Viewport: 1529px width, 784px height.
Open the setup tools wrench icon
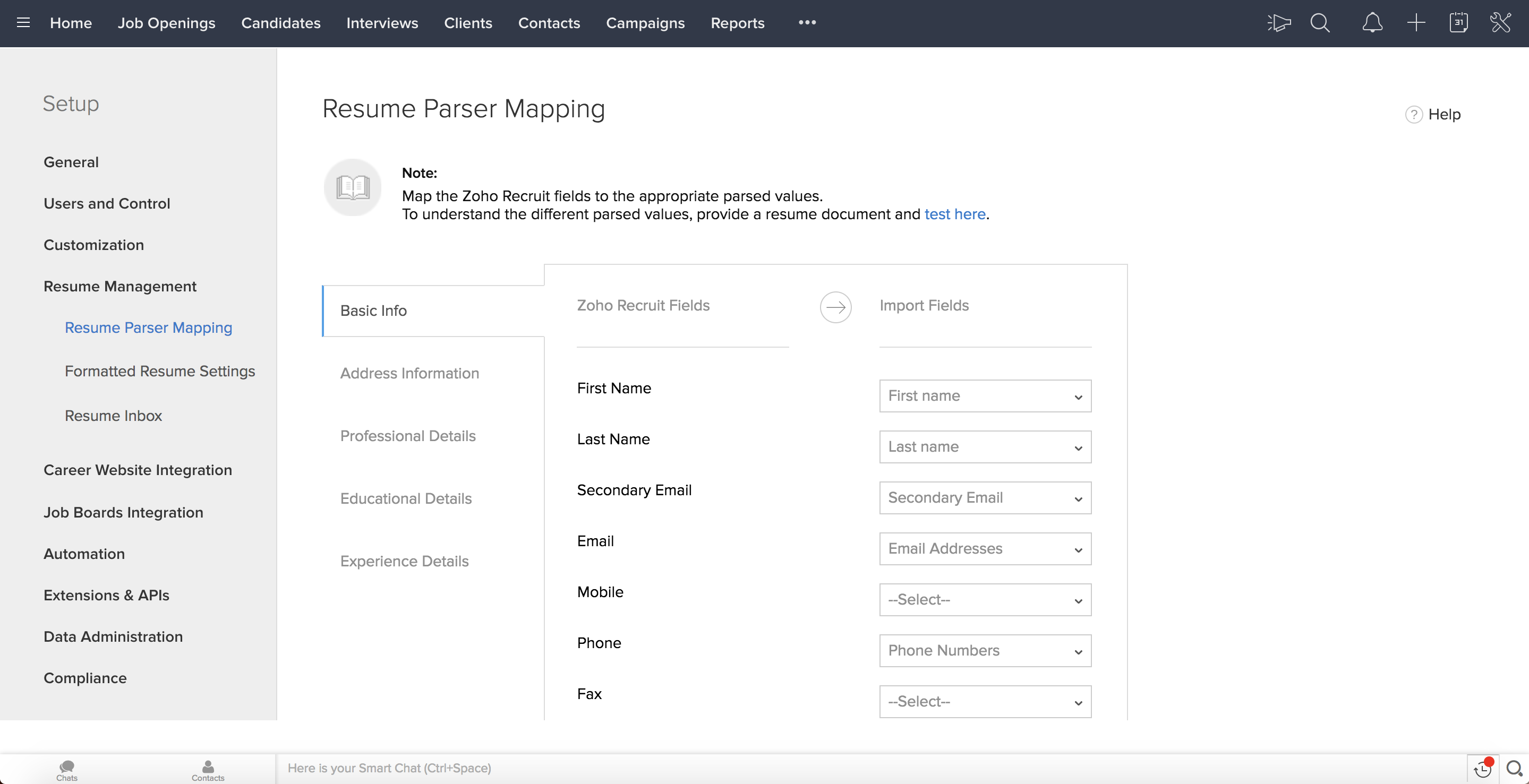coord(1500,22)
